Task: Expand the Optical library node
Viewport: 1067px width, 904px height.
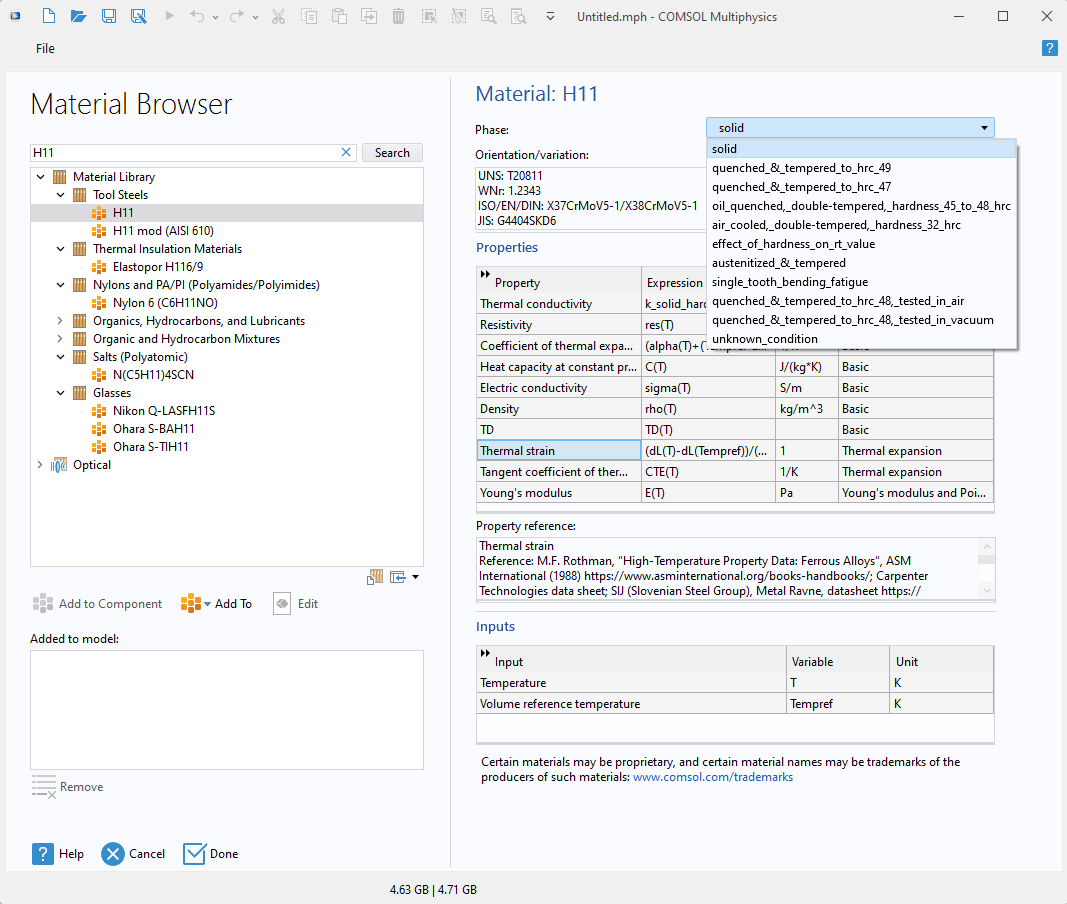Action: click(x=41, y=465)
